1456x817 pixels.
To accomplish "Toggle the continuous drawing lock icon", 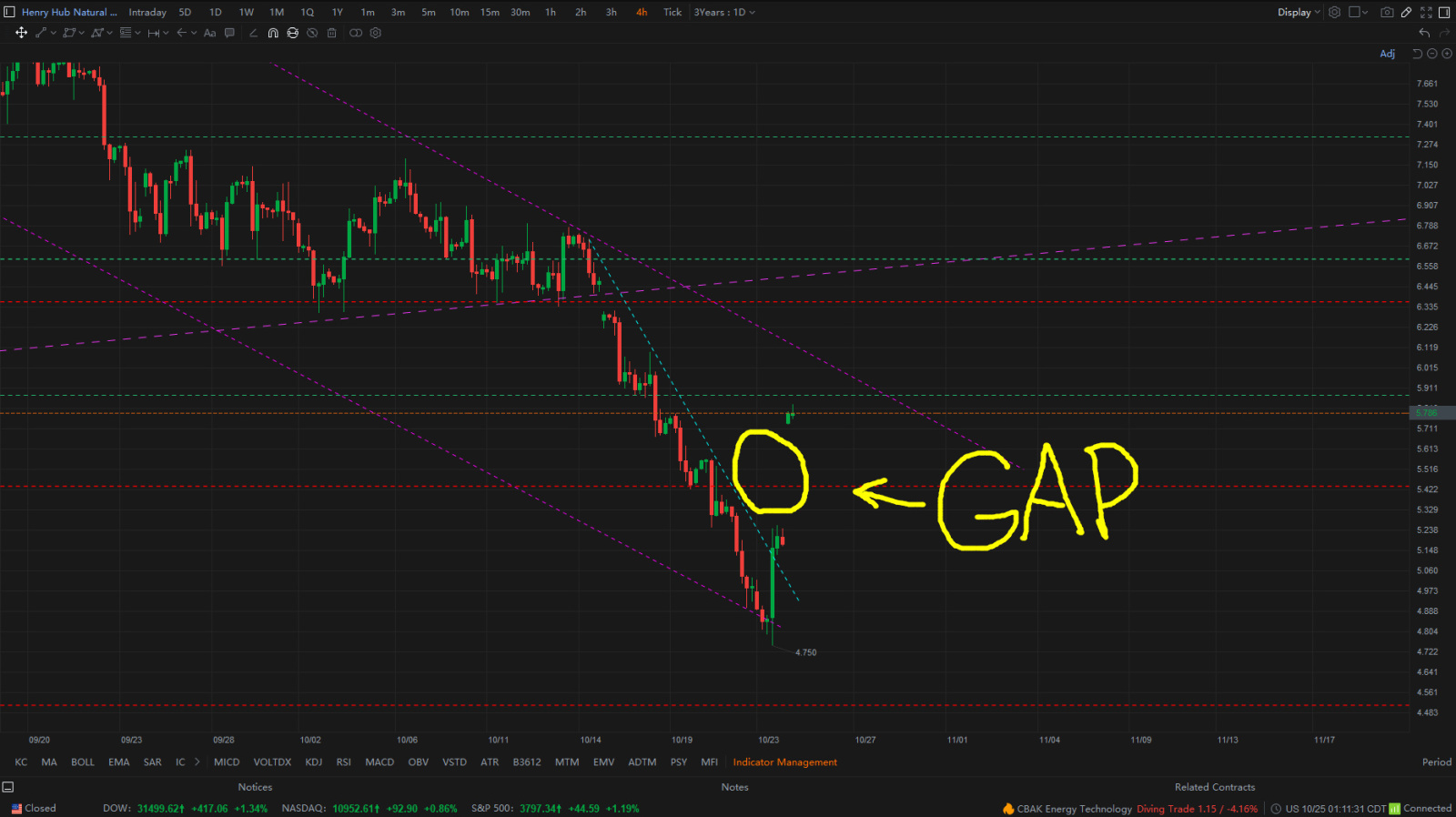I will point(292,33).
